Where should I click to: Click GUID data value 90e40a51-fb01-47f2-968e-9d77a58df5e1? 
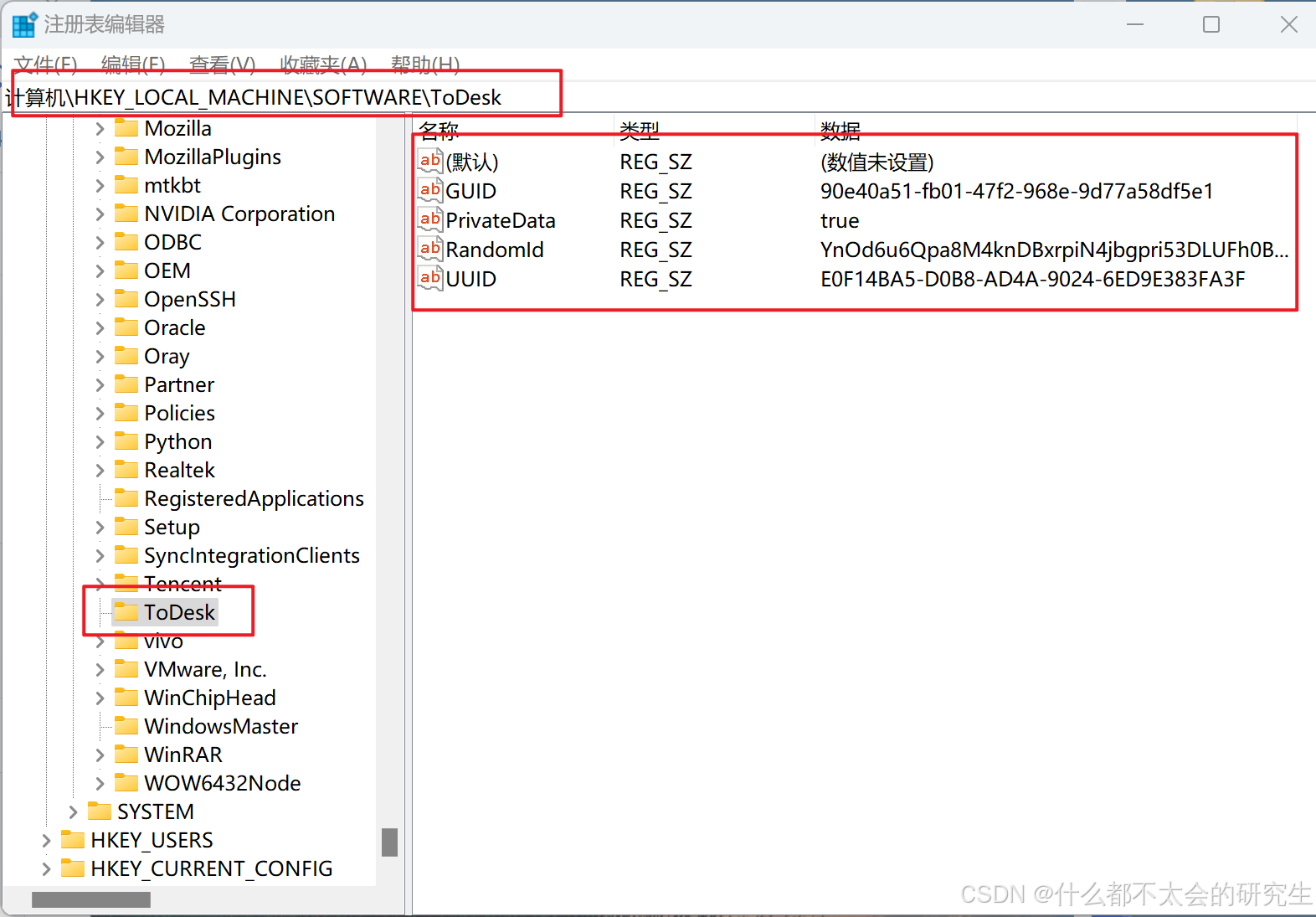(1016, 191)
